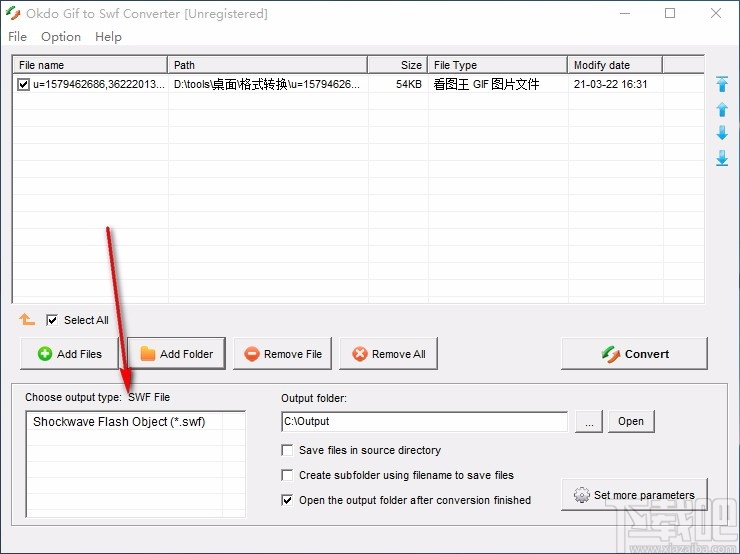Open Set more parameters dialog
This screenshot has width=740, height=554.
pos(634,495)
